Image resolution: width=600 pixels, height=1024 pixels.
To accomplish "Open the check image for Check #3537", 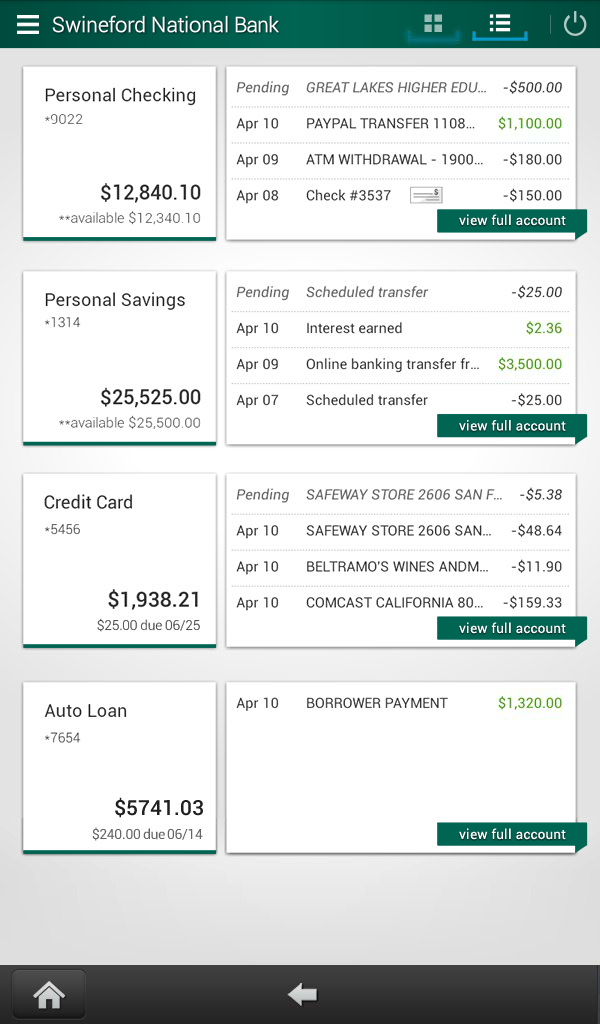I will coord(424,194).
